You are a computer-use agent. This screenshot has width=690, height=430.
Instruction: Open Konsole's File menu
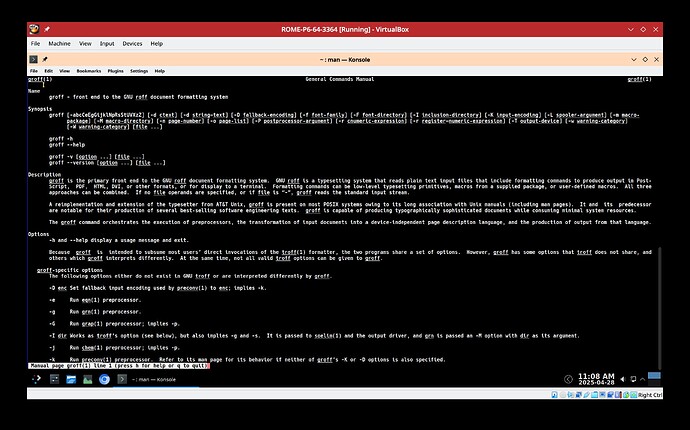tap(34, 71)
